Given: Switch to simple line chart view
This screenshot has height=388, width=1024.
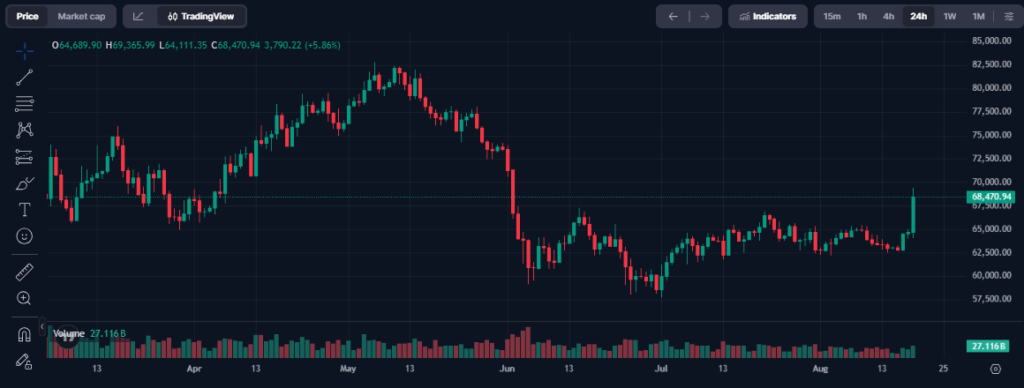Looking at the screenshot, I should tap(138, 16).
